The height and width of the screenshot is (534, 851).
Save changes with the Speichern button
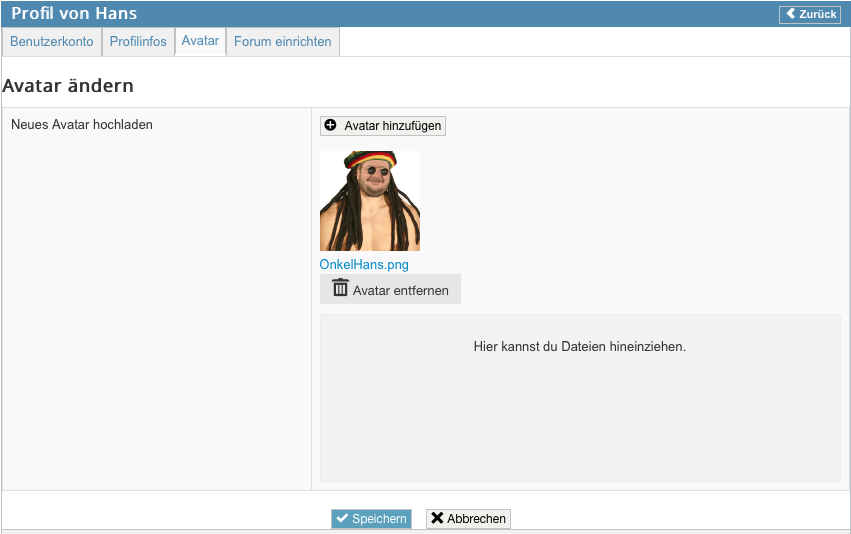click(371, 519)
